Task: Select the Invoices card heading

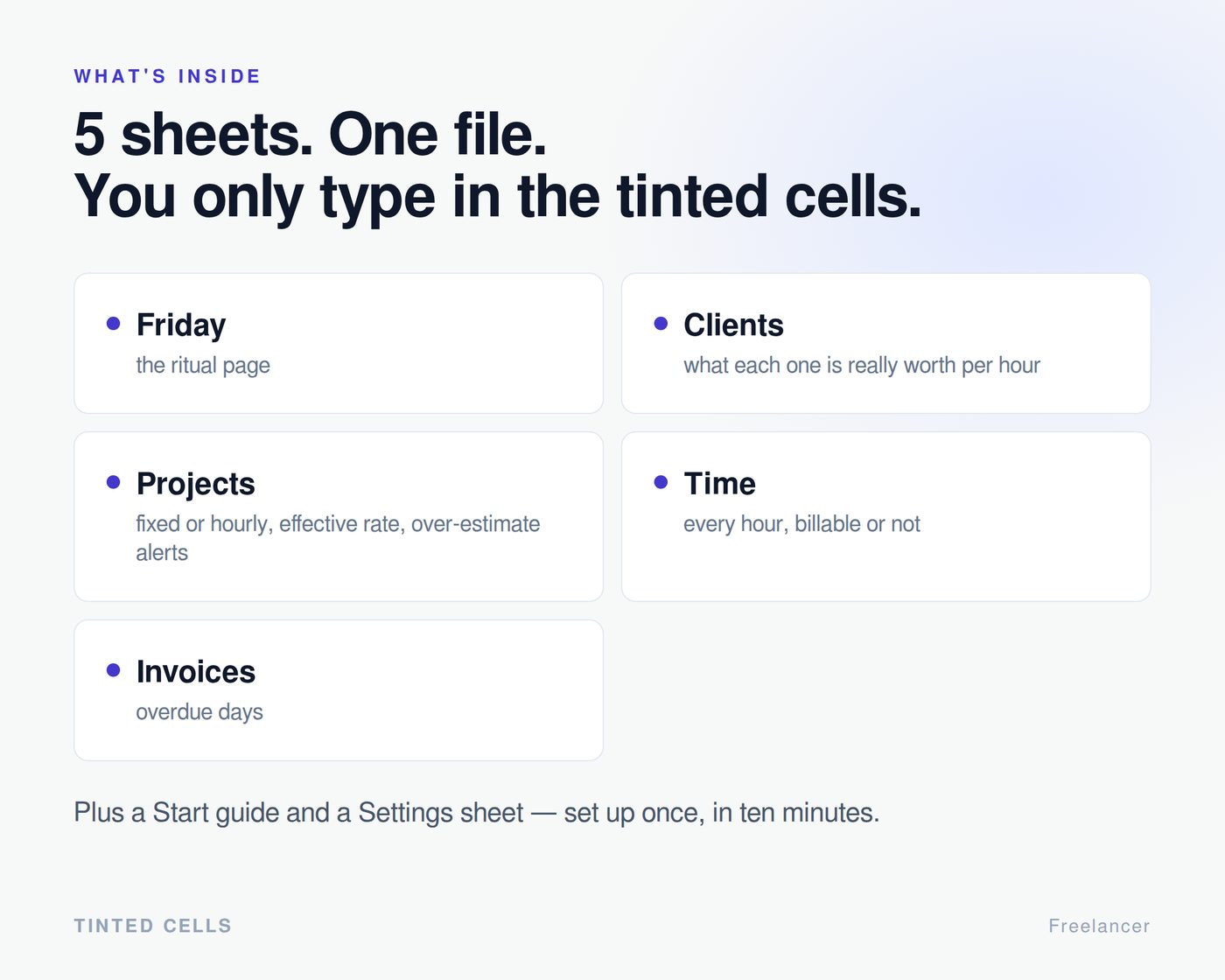Action: (x=196, y=672)
